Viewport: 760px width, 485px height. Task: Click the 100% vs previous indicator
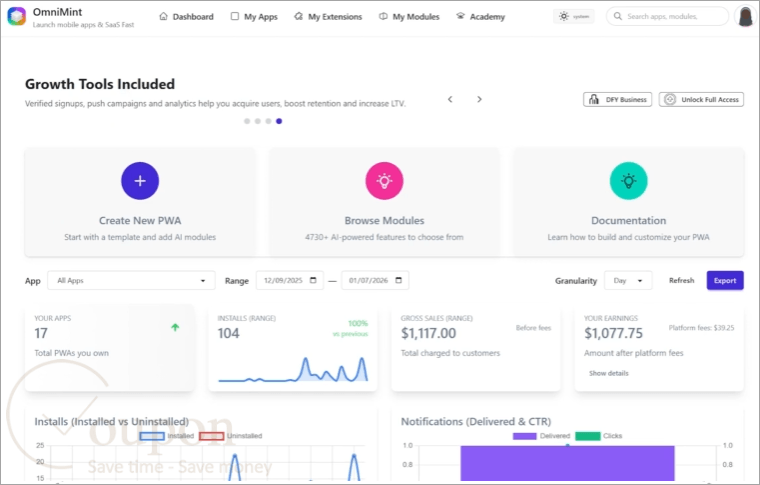coord(351,328)
